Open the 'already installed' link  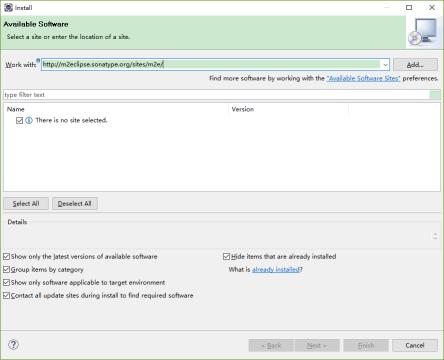coord(276,269)
